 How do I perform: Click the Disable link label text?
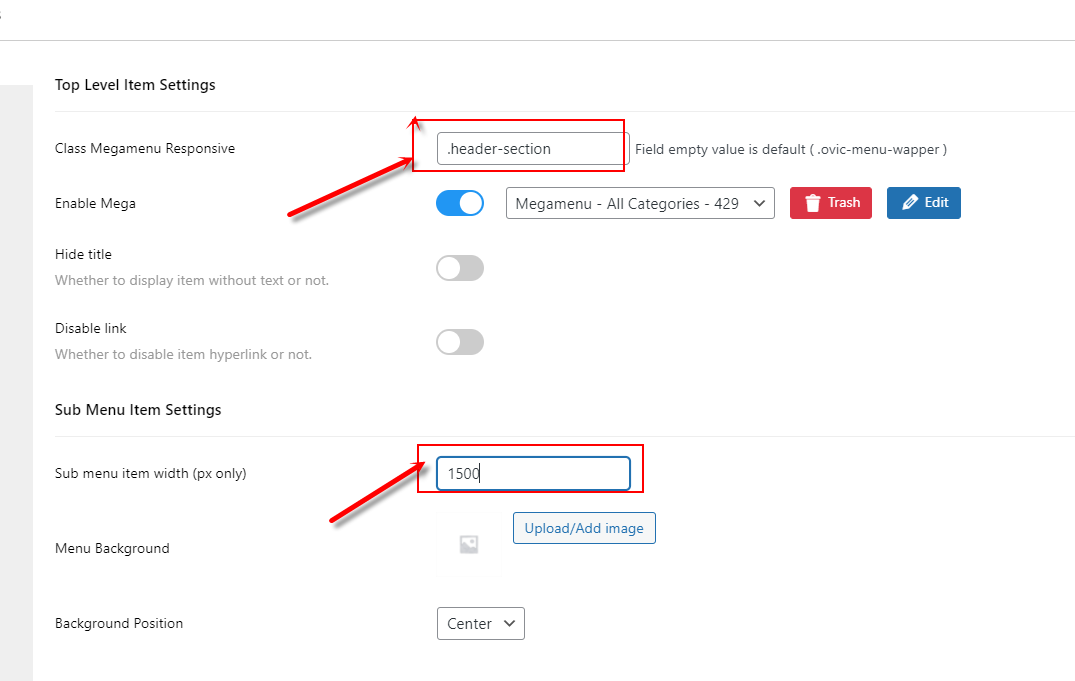click(x=90, y=328)
